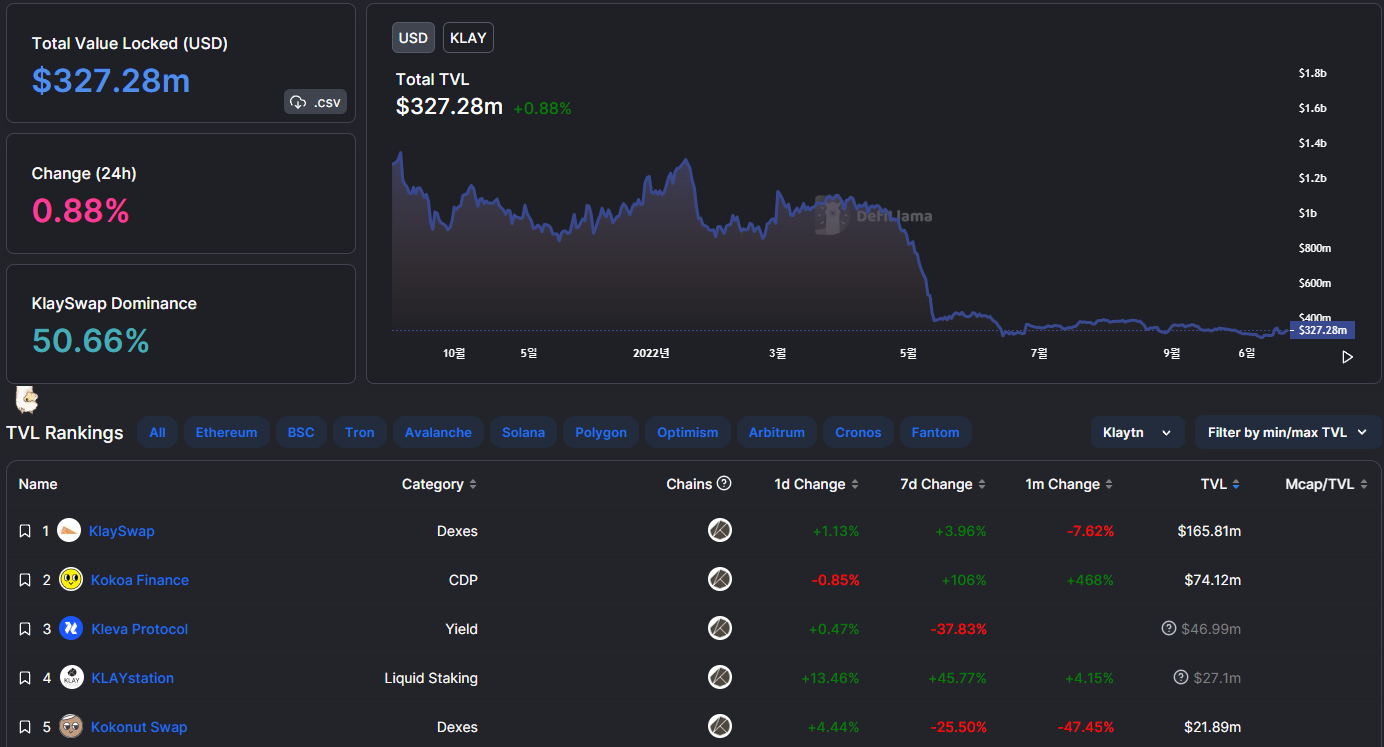The height and width of the screenshot is (747, 1384).
Task: Sort table by TVL column
Action: [1220, 484]
